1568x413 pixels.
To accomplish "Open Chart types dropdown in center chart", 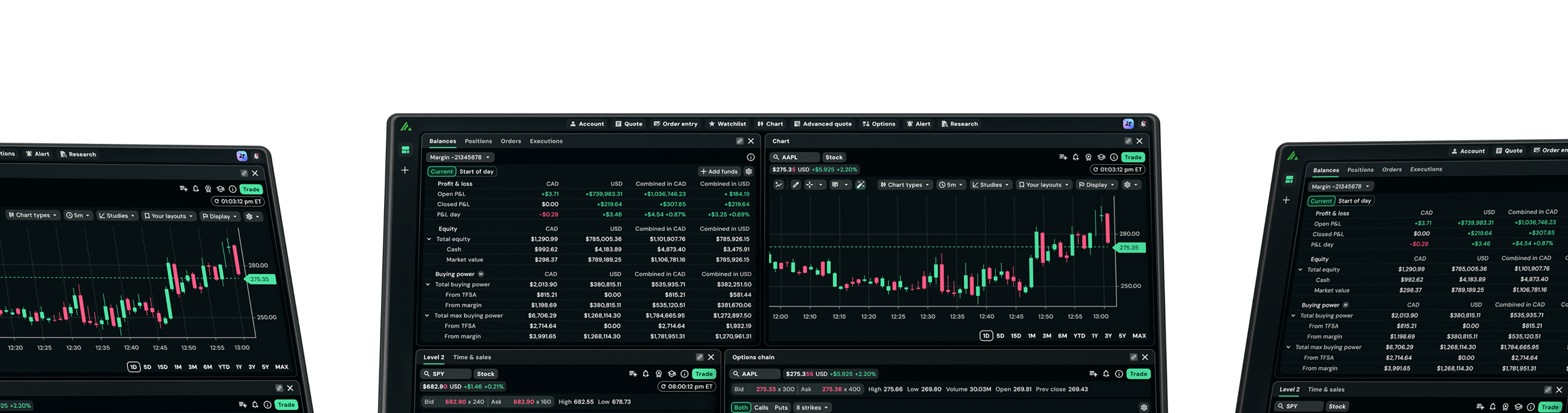I will (x=904, y=185).
